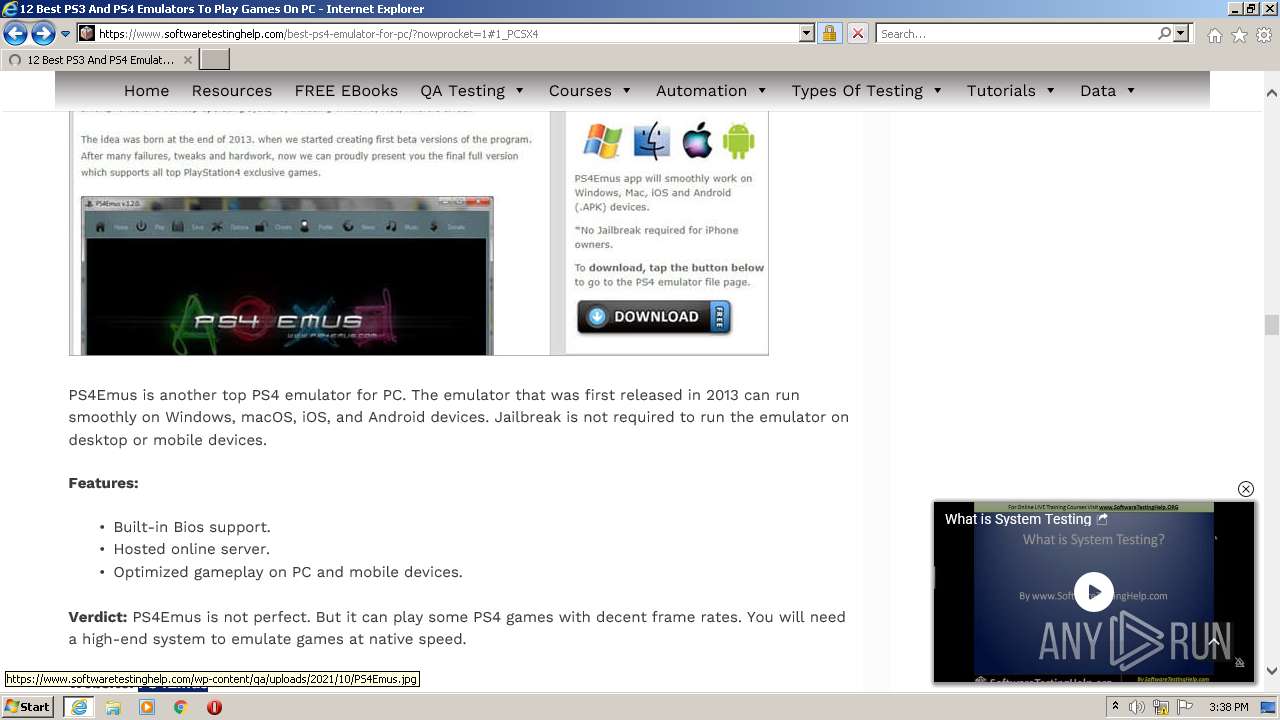The width and height of the screenshot is (1280, 720).
Task: Play the What is System Testing video
Action: coord(1093,592)
